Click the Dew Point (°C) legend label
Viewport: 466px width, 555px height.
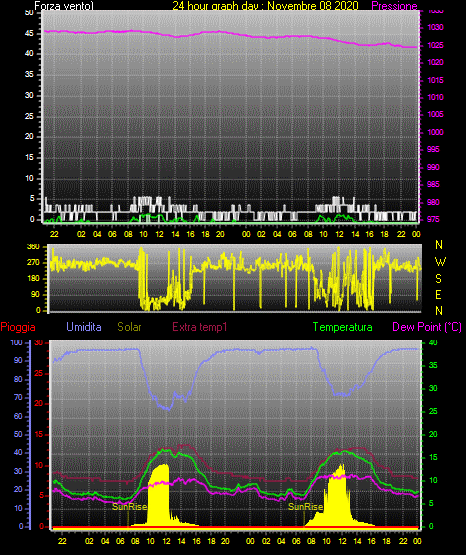tap(427, 327)
